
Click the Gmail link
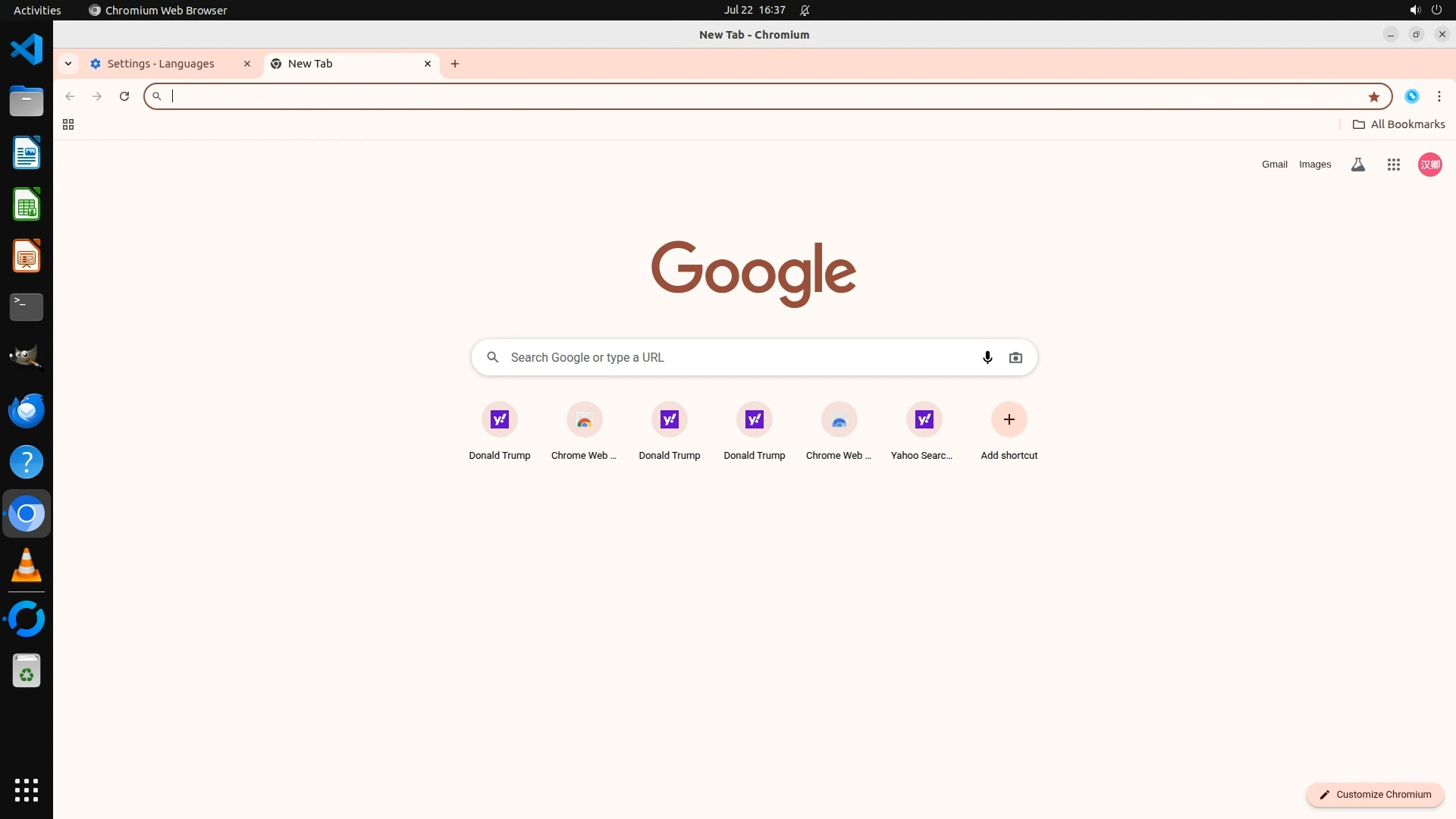click(x=1274, y=165)
